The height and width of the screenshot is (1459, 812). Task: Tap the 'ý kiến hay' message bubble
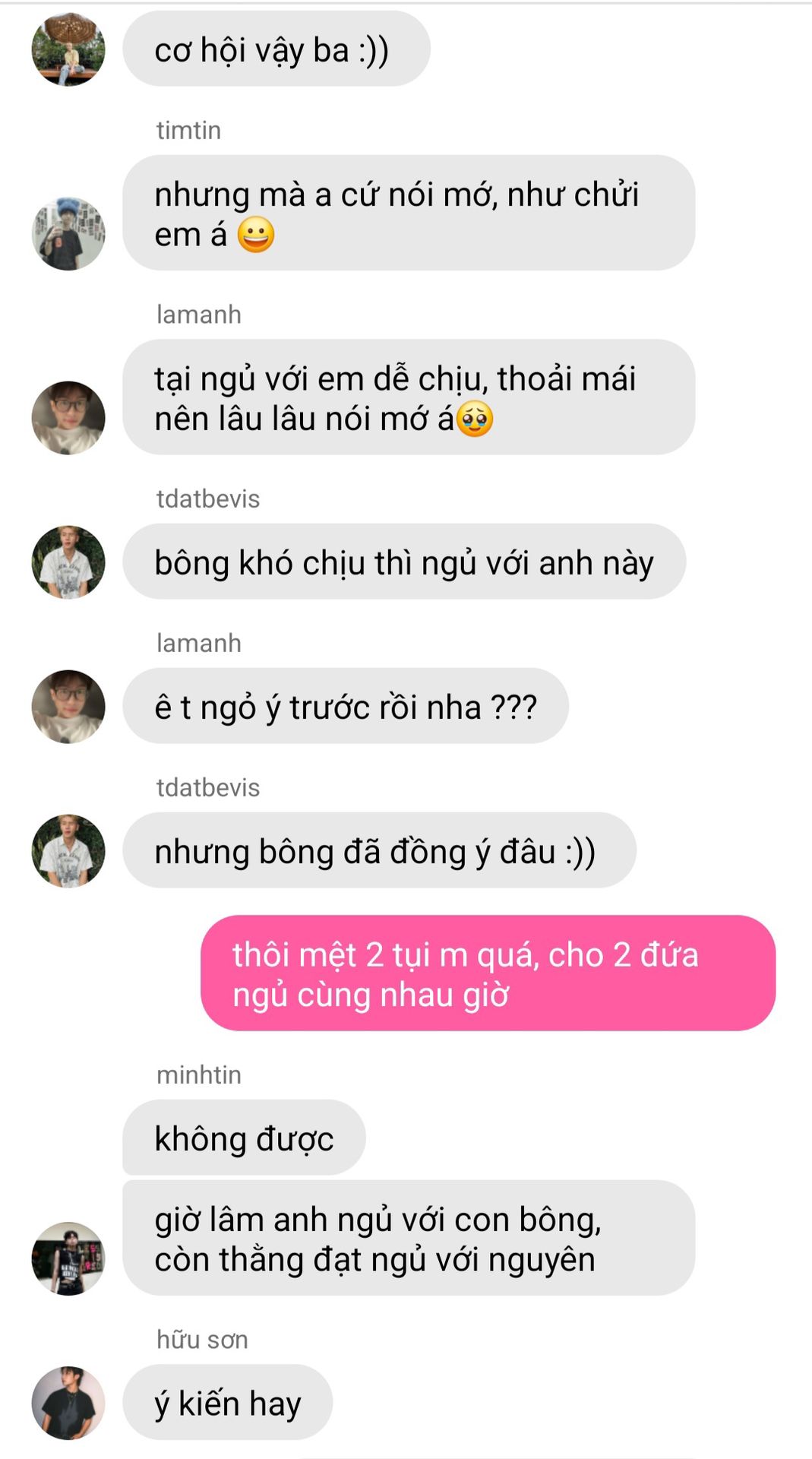[x=228, y=1402]
